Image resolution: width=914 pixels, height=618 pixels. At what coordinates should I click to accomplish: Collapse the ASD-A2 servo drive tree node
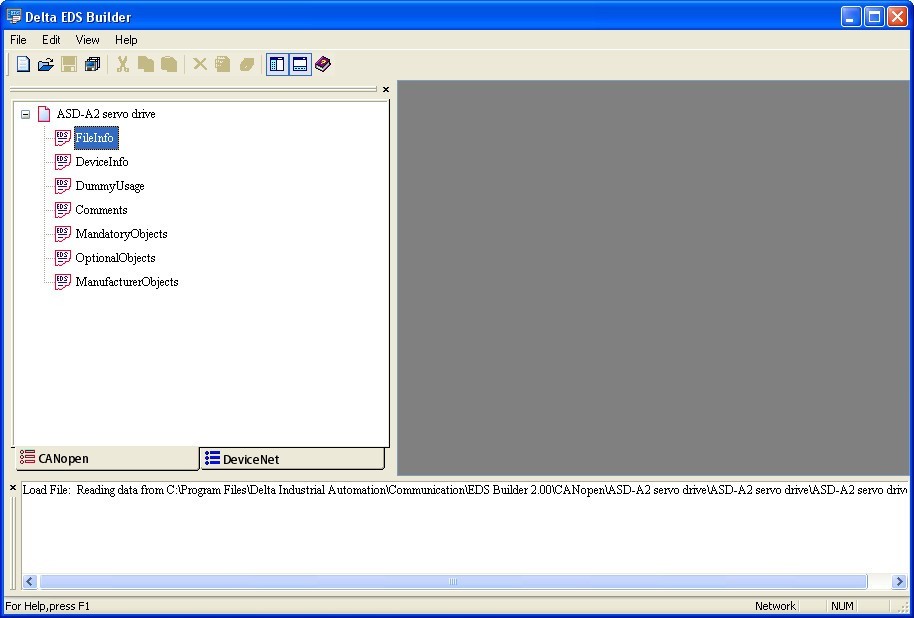26,114
